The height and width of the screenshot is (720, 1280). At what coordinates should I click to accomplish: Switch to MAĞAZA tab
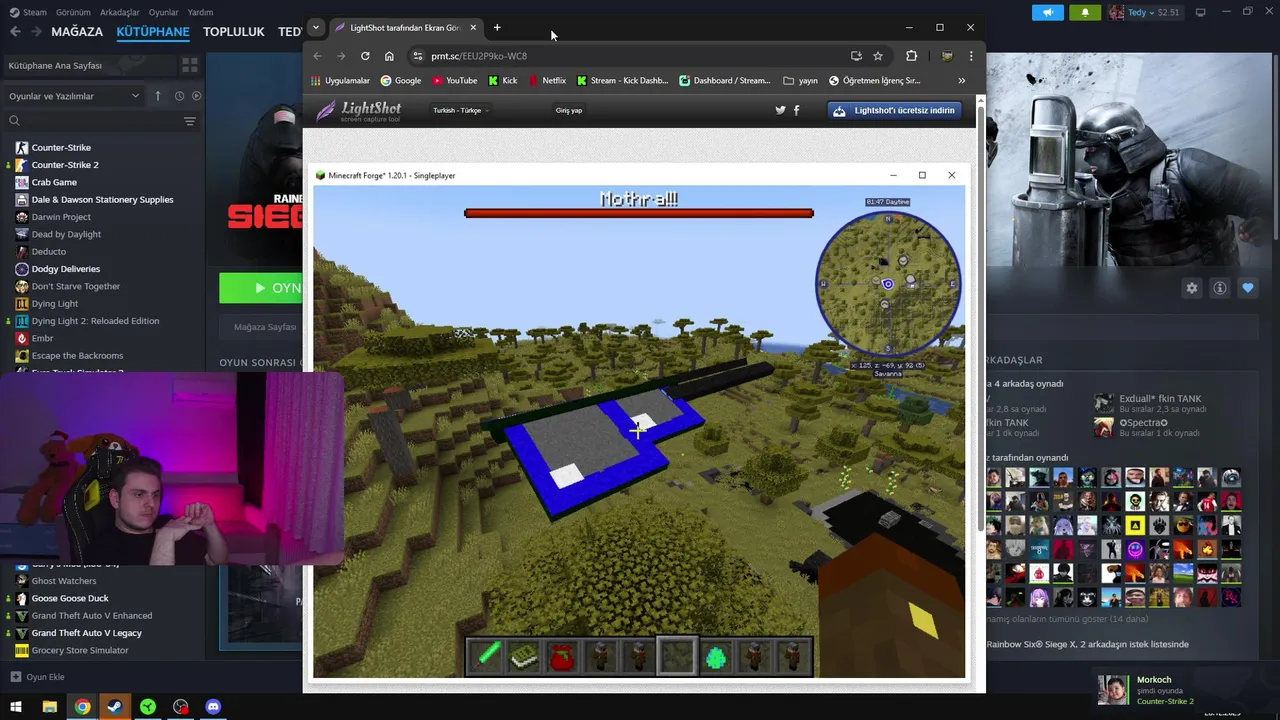77,32
